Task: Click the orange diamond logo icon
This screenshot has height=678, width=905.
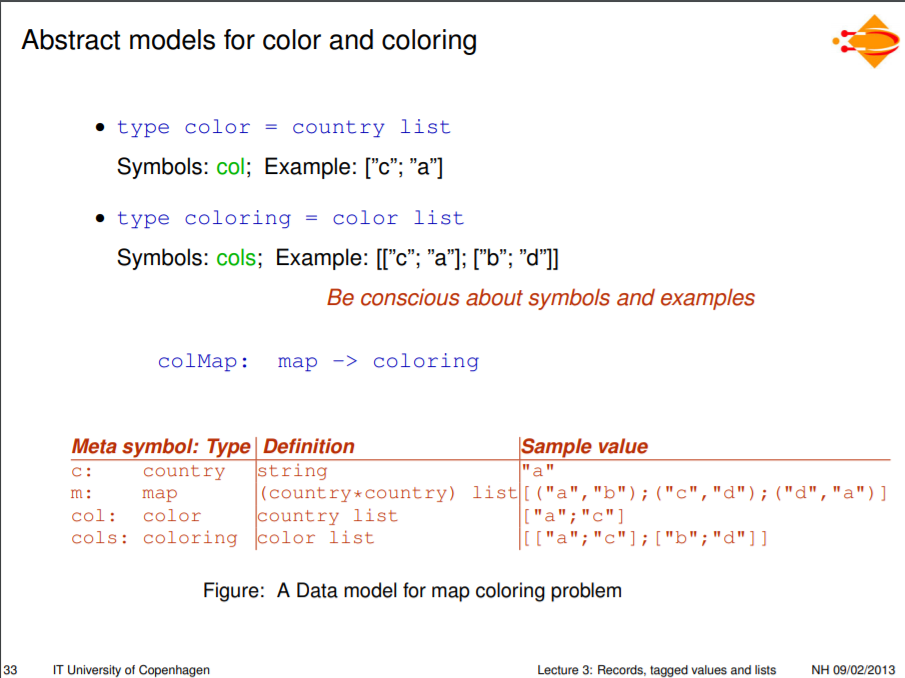Action: click(x=866, y=41)
